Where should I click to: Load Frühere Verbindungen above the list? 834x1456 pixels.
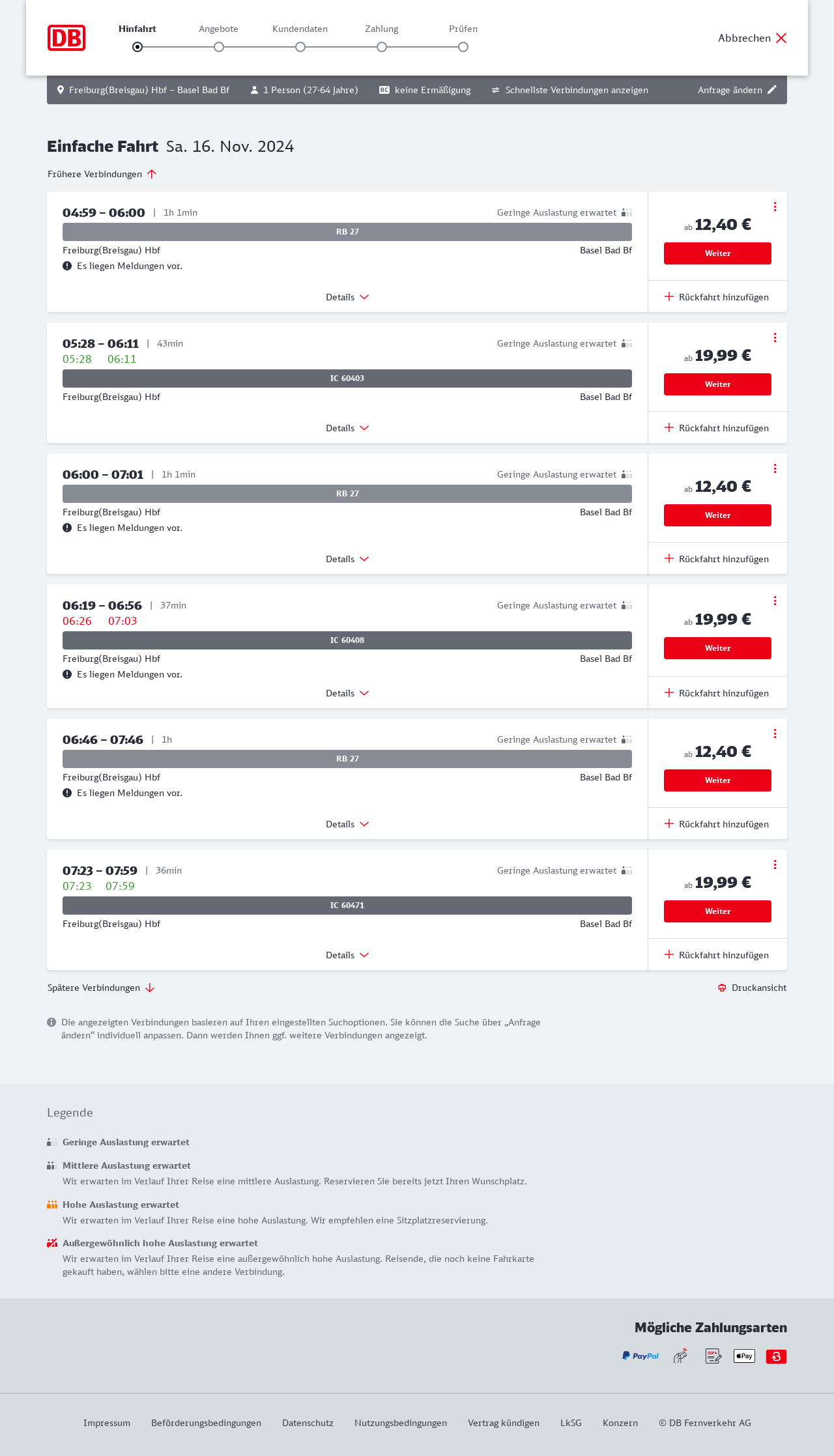(x=102, y=174)
